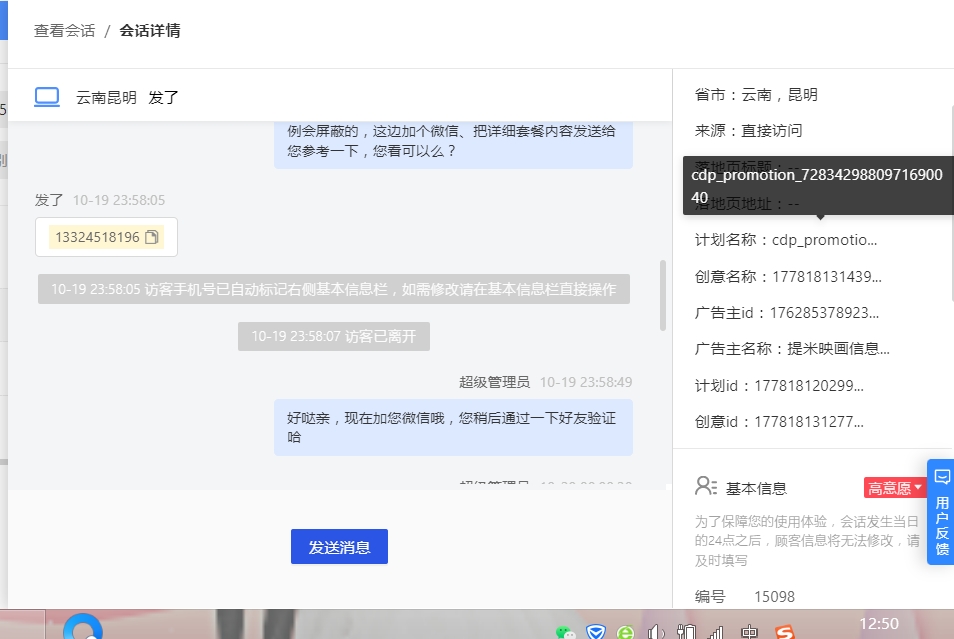
Task: Click the cdp_promotion tooltip popup
Action: click(818, 186)
